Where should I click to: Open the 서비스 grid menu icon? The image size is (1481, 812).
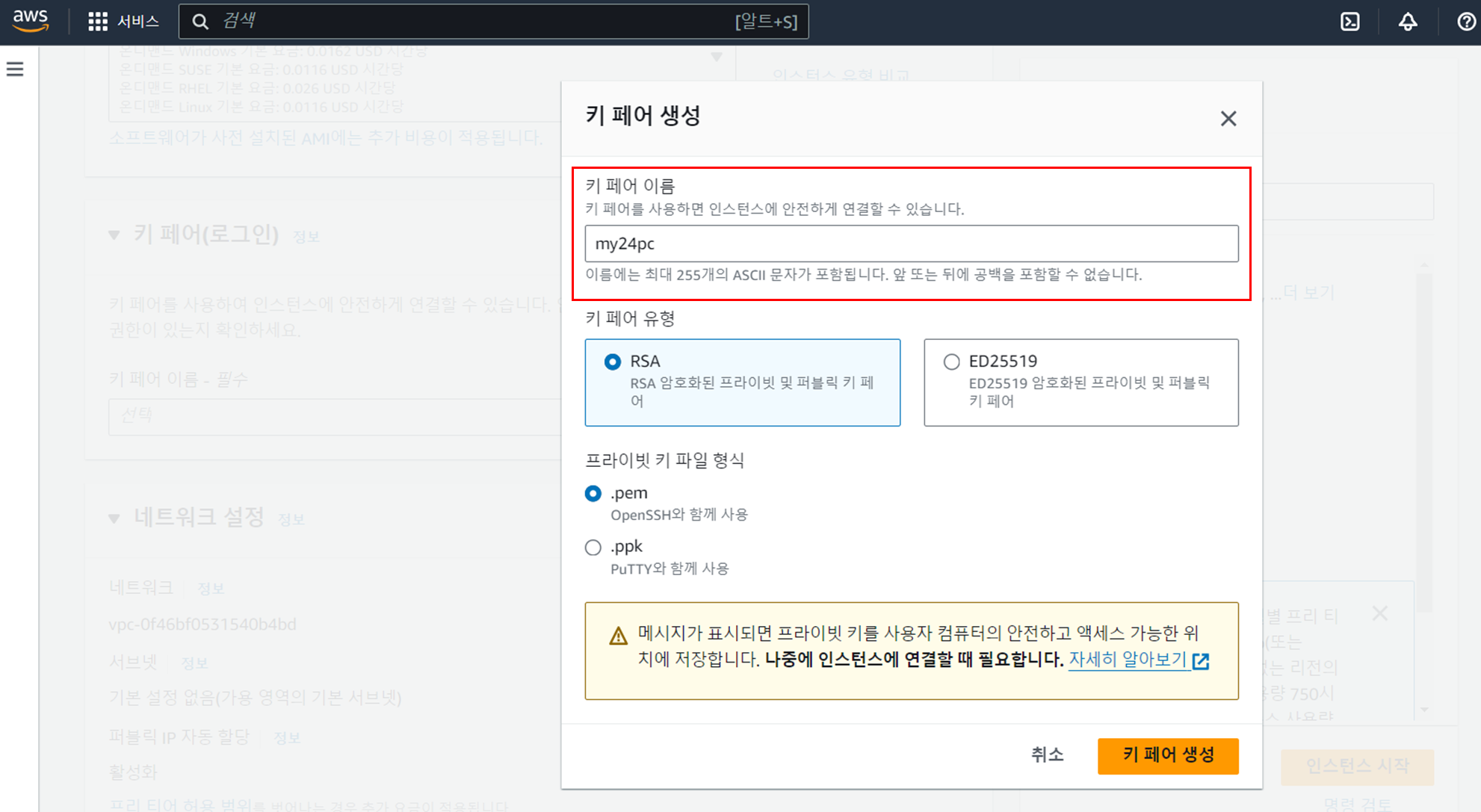pos(98,22)
